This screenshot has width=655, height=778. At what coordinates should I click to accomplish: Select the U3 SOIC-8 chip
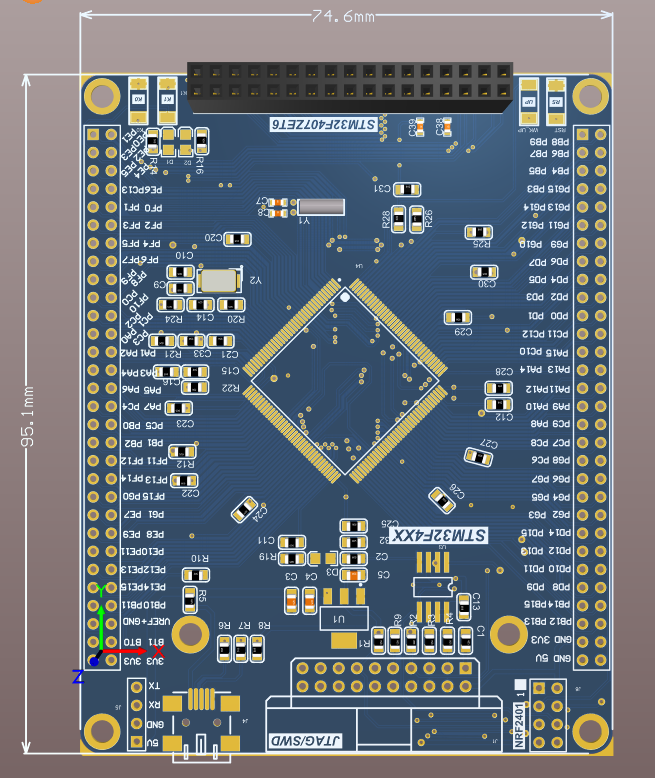[x=434, y=587]
